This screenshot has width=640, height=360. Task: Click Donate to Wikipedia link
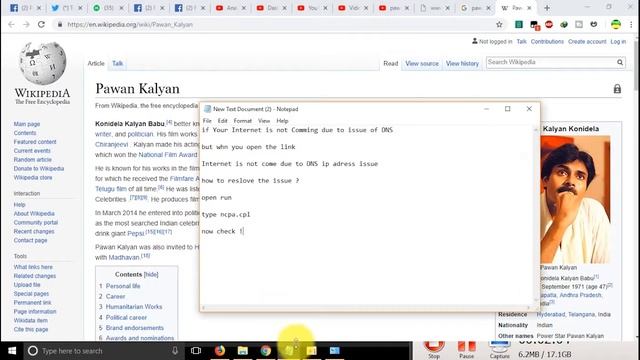pos(39,169)
